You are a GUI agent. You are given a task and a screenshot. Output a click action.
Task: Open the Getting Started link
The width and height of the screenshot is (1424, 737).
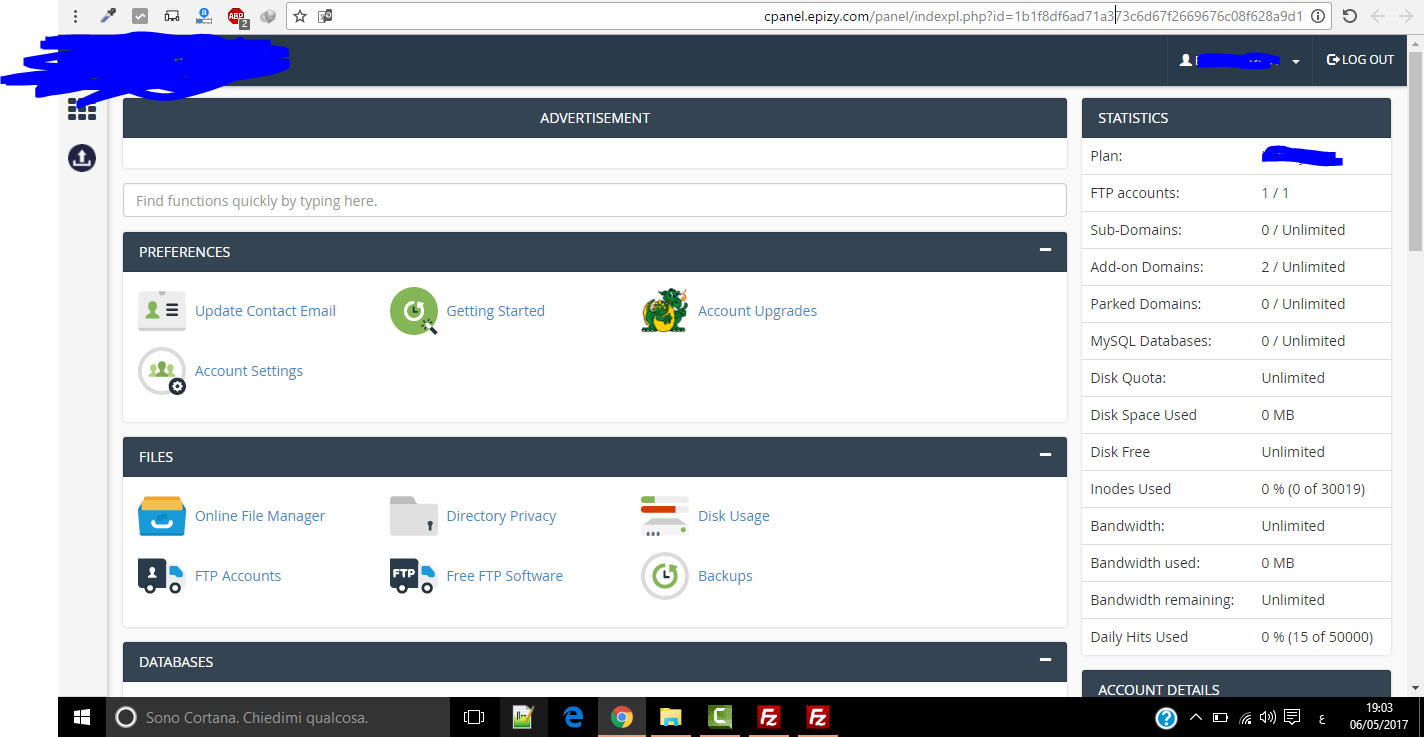[496, 311]
